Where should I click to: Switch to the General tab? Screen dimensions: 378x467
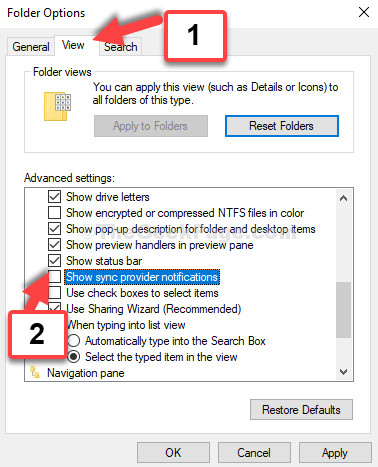(31, 47)
